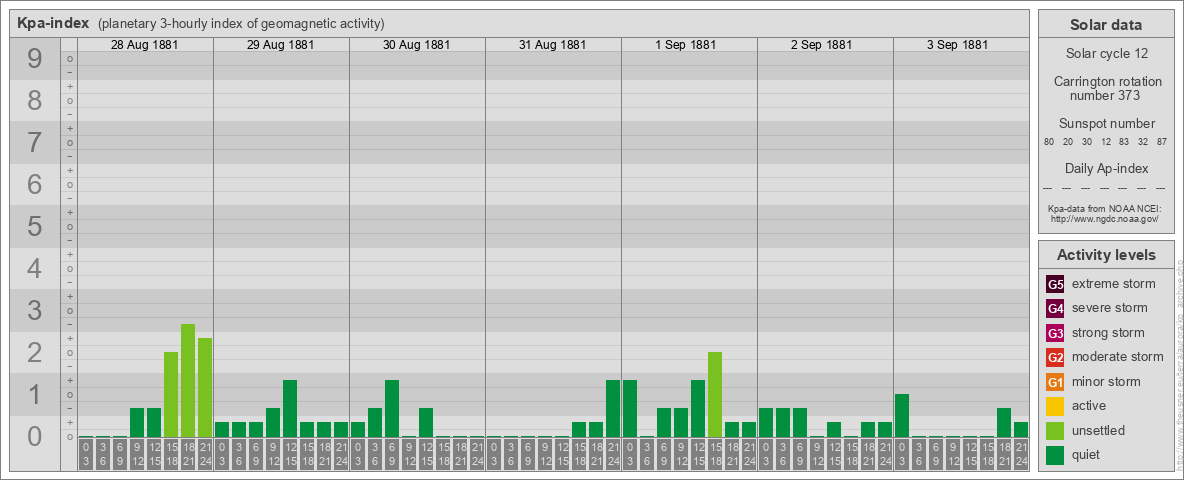Select the 2 Sep 1881 date header

822,45
